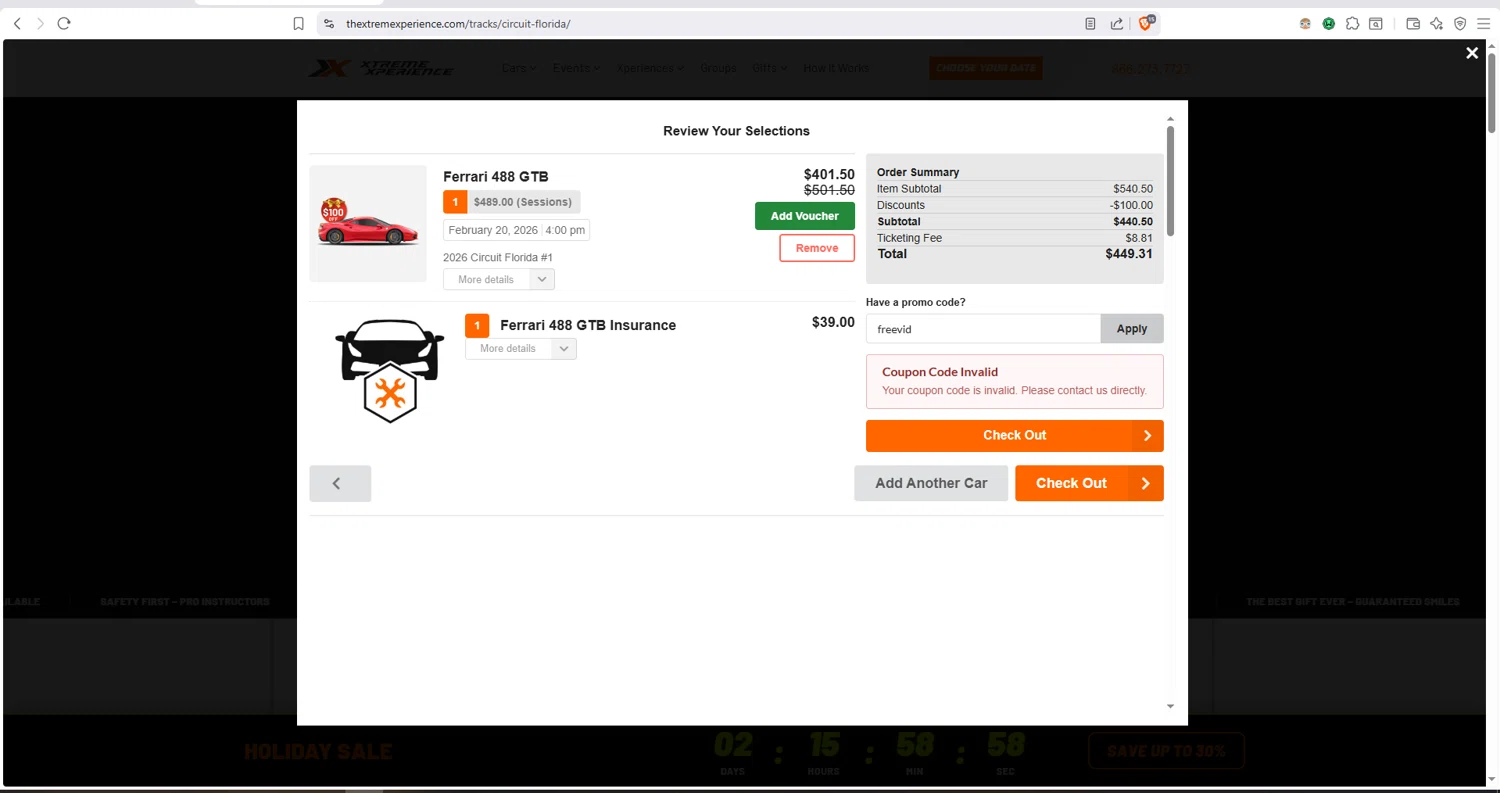
Task: Click the Ticketing Fee $8.81 value
Action: click(x=1139, y=238)
